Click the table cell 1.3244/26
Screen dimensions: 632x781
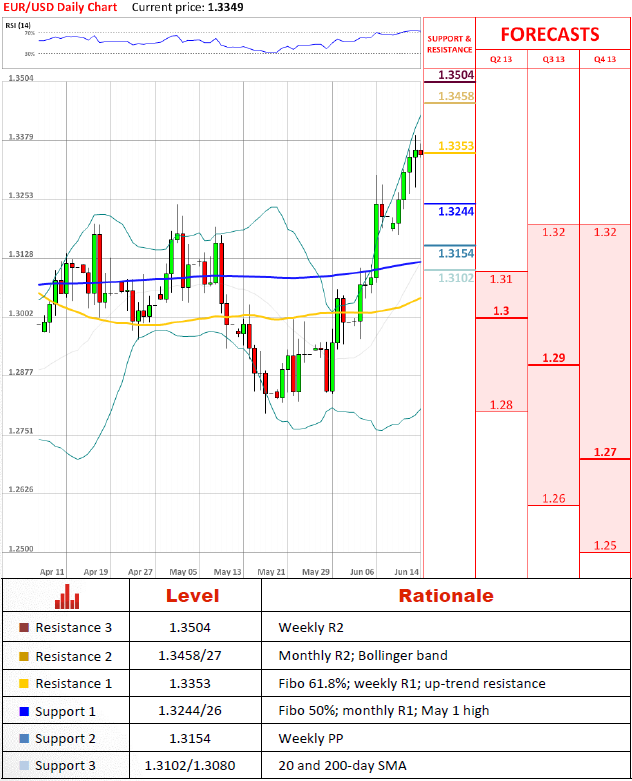[190, 710]
